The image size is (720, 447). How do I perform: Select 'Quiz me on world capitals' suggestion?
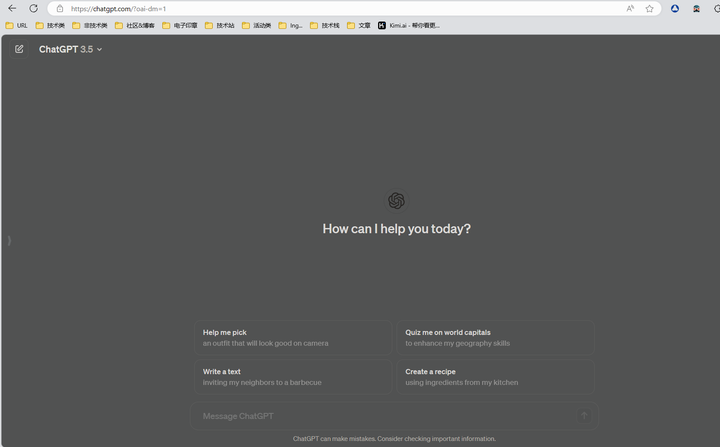click(495, 338)
